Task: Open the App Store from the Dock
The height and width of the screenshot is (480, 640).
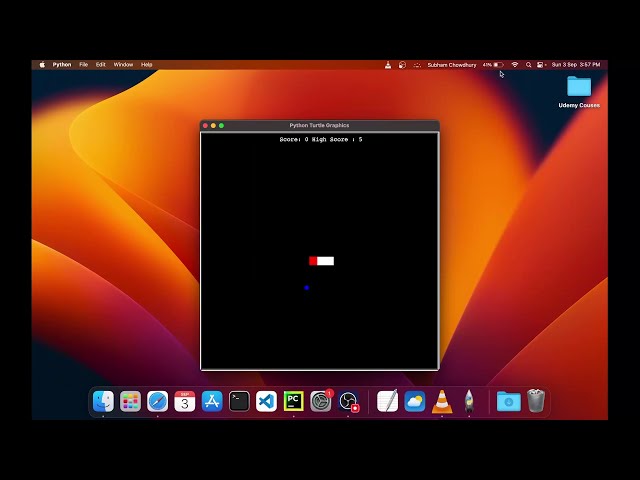Action: [212, 401]
